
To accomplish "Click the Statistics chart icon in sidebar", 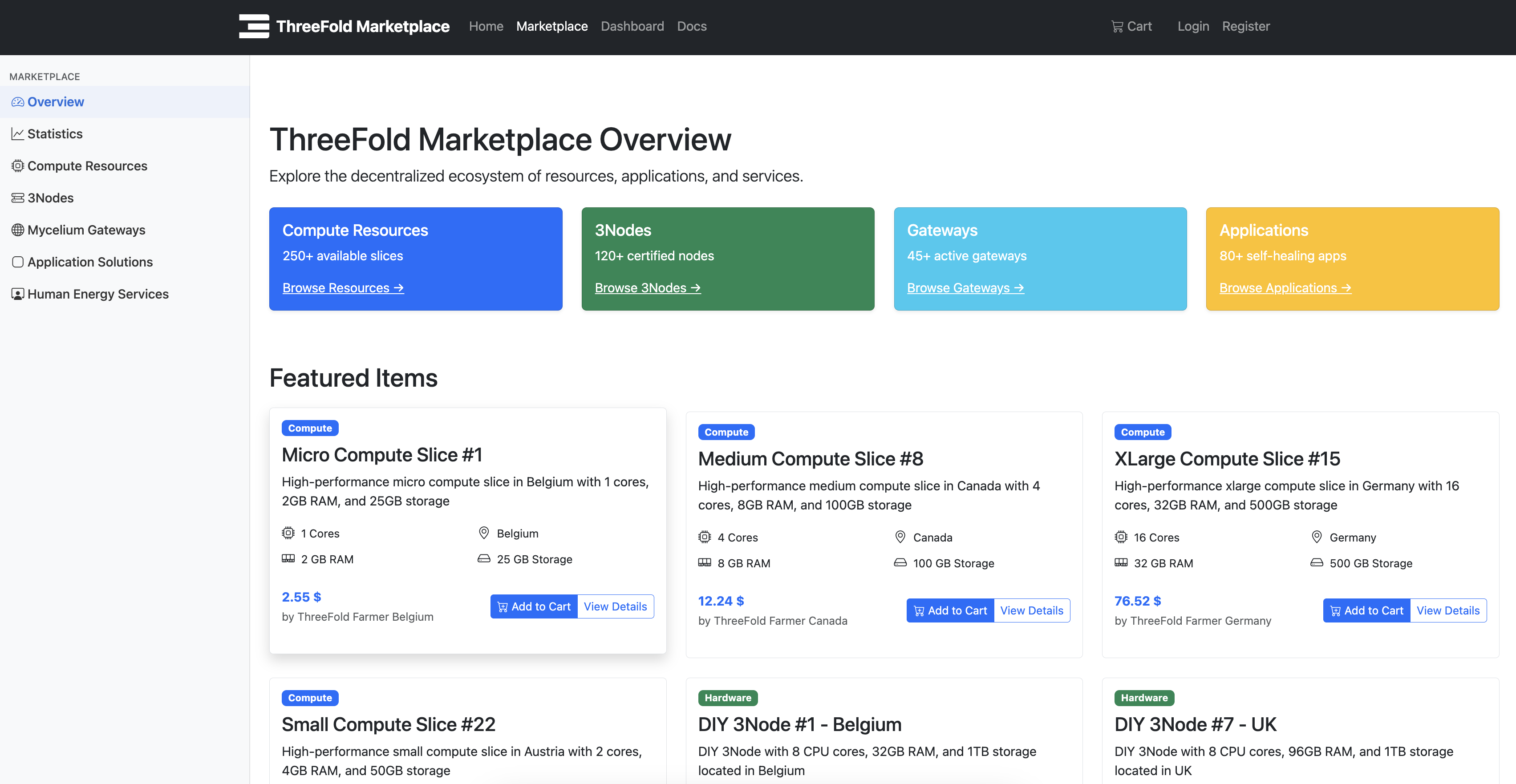I will pyautogui.click(x=18, y=134).
